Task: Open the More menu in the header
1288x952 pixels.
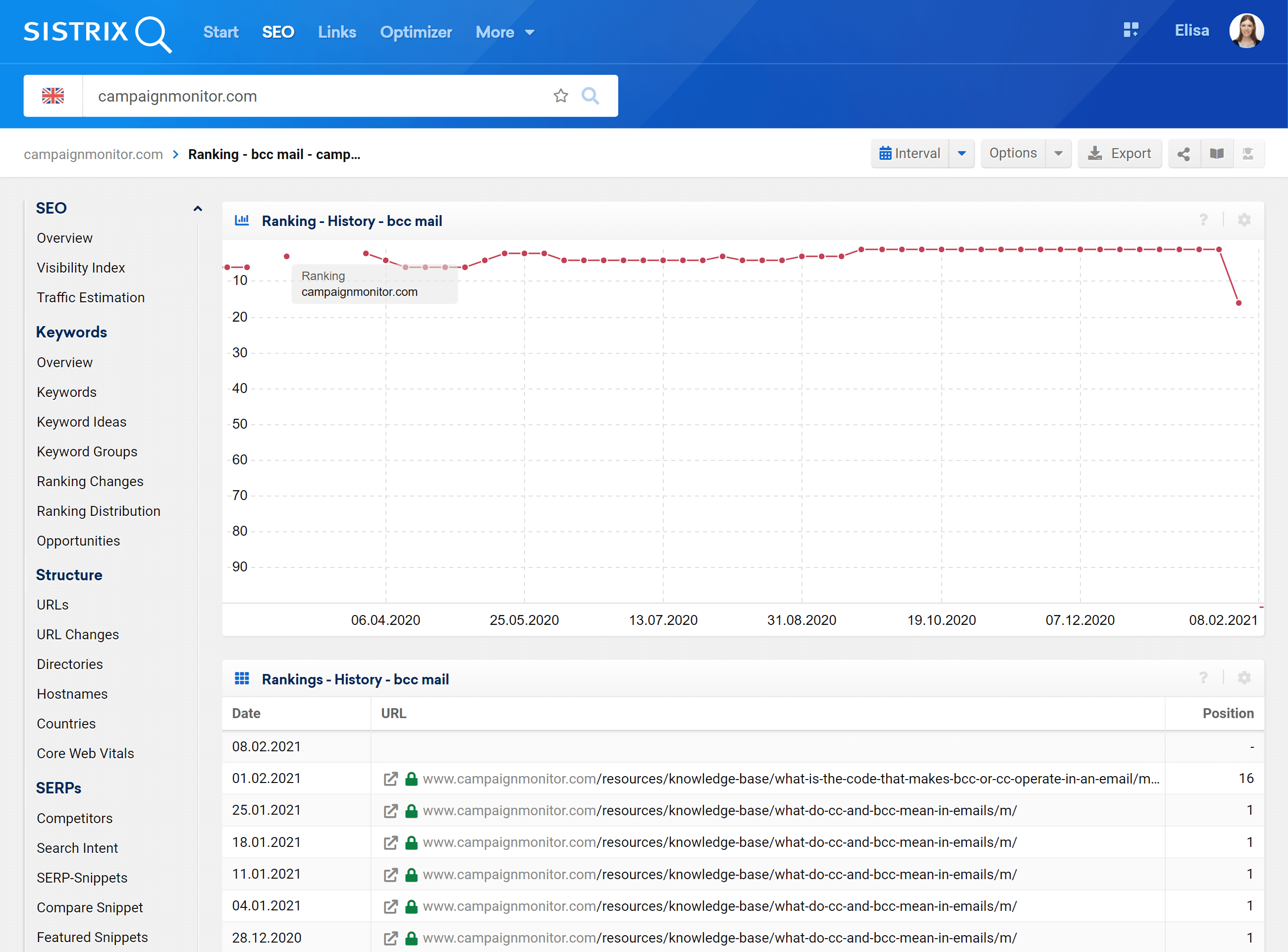Action: pyautogui.click(x=505, y=32)
